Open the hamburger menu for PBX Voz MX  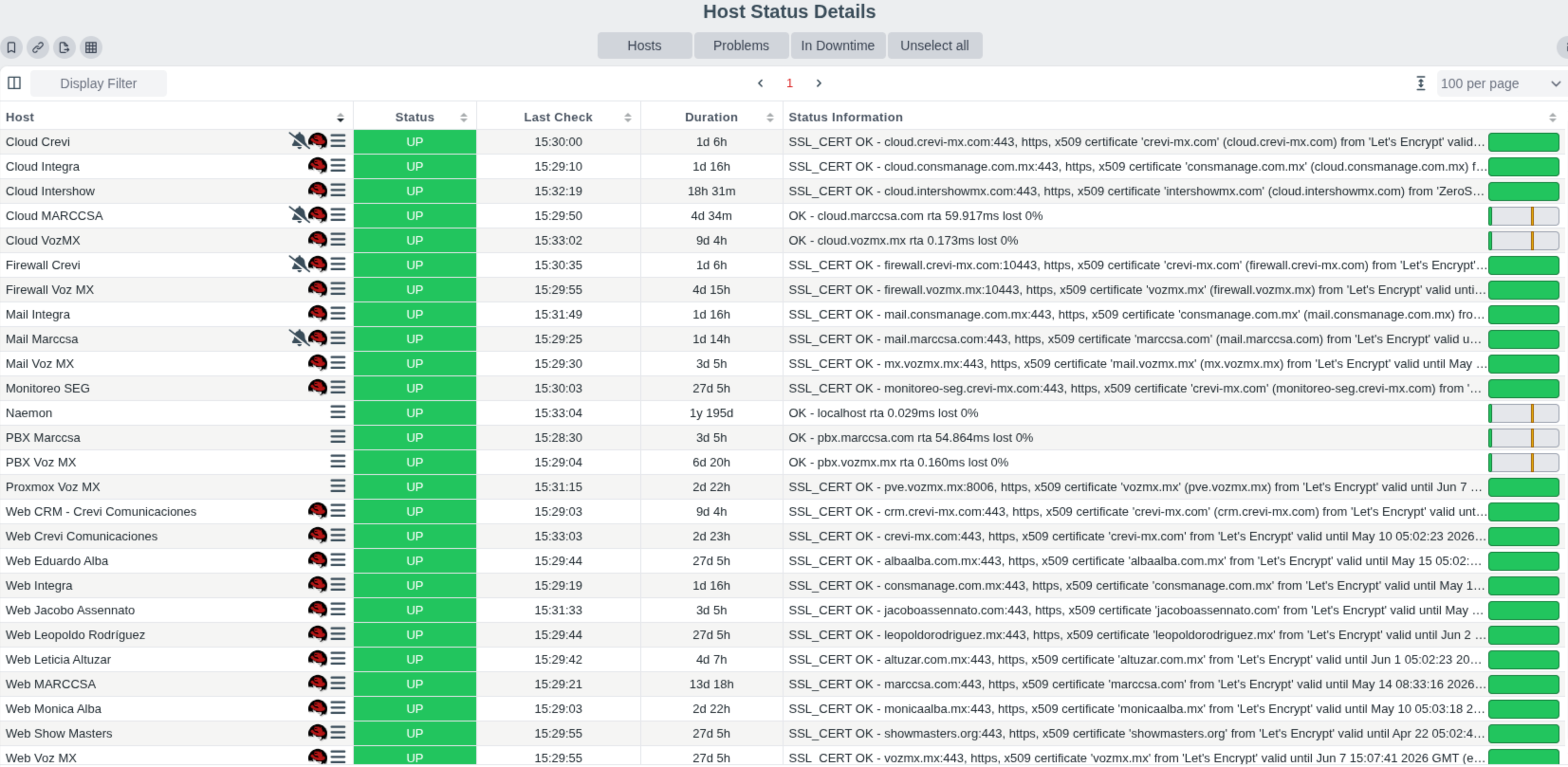click(338, 462)
